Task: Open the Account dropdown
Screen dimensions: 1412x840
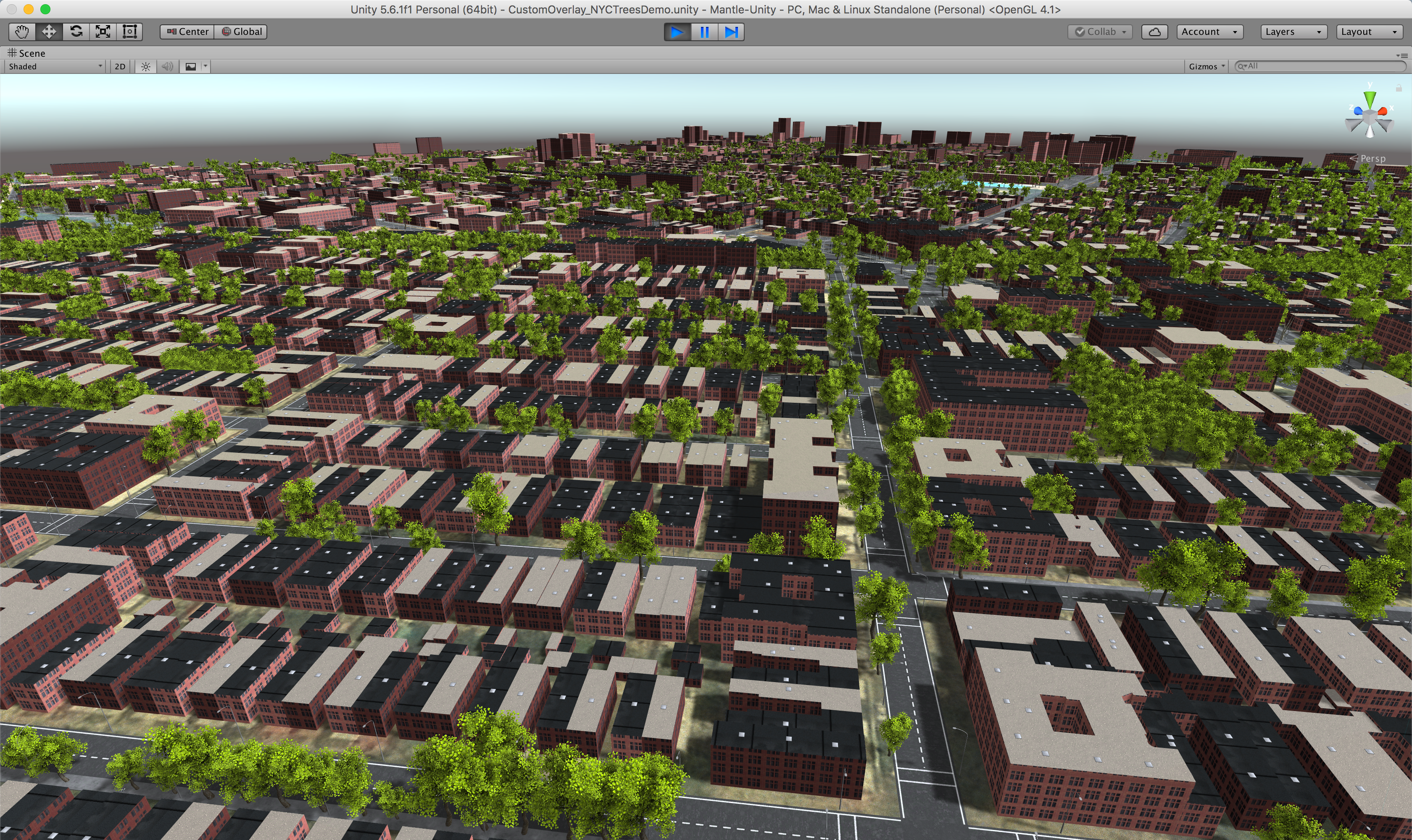Action: pos(1210,31)
